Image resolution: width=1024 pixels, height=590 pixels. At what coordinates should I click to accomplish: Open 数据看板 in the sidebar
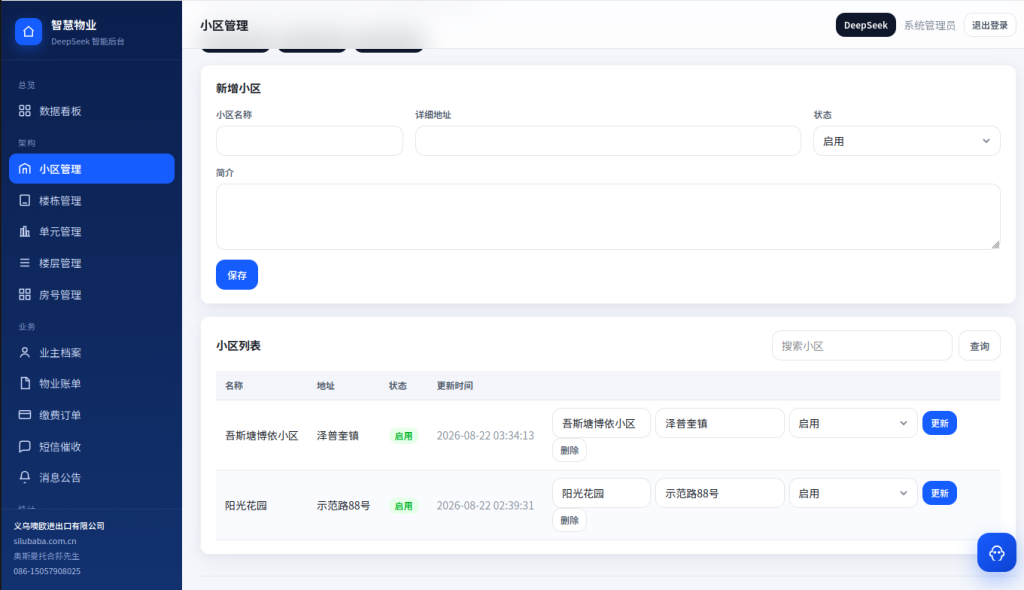(x=91, y=111)
